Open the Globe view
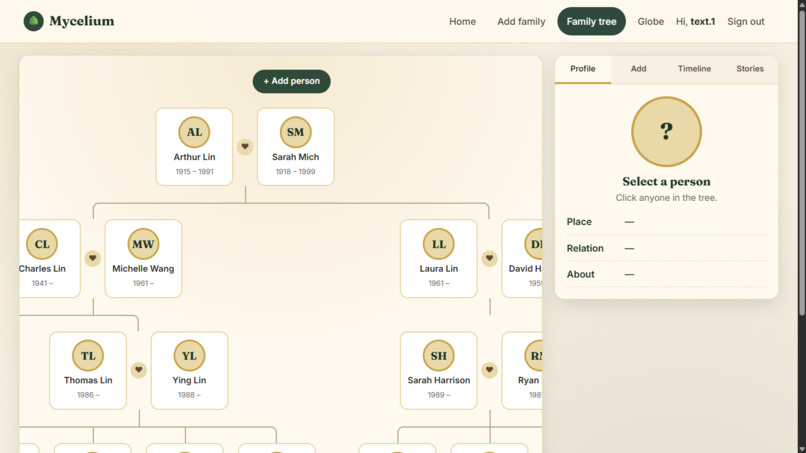806x453 pixels. (x=650, y=22)
